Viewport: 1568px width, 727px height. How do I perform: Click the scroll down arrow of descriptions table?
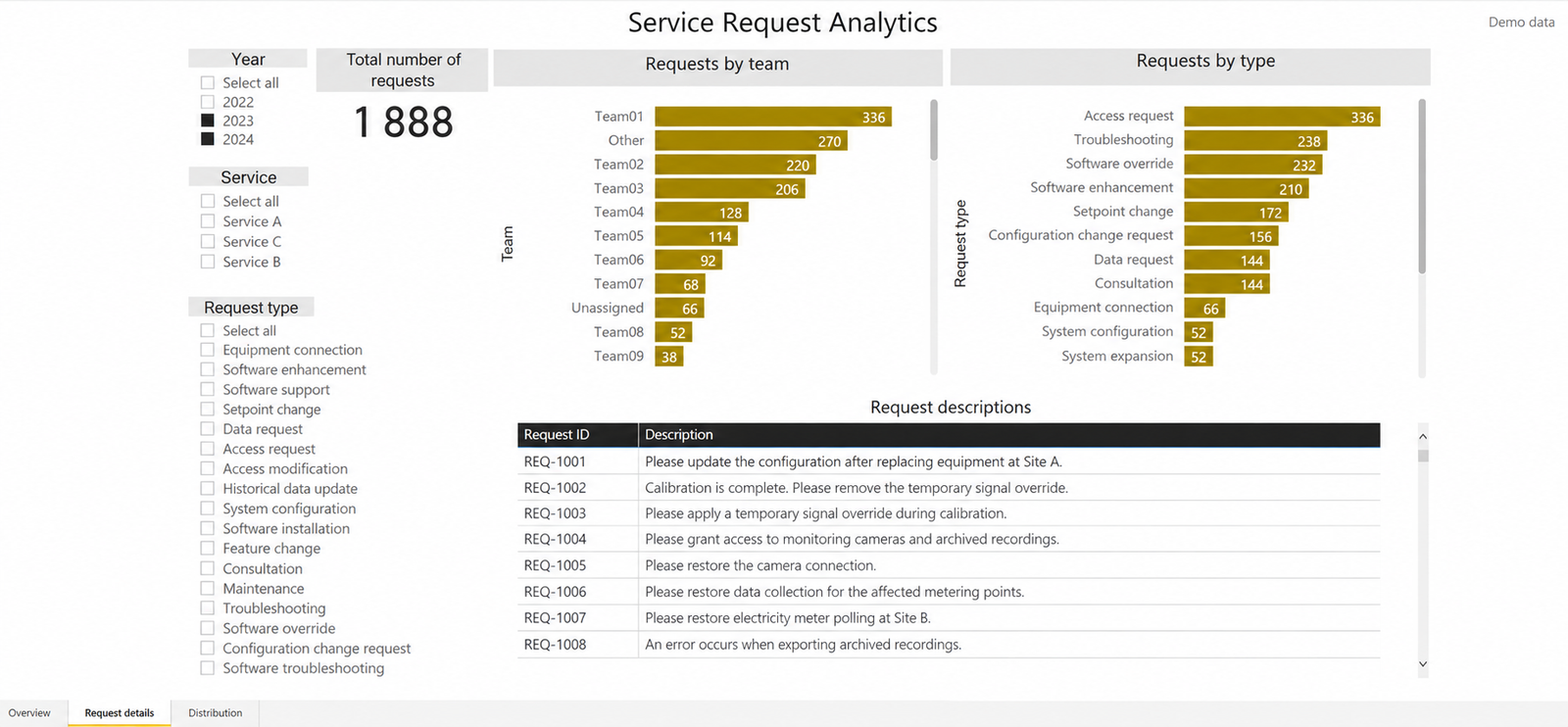[1423, 664]
